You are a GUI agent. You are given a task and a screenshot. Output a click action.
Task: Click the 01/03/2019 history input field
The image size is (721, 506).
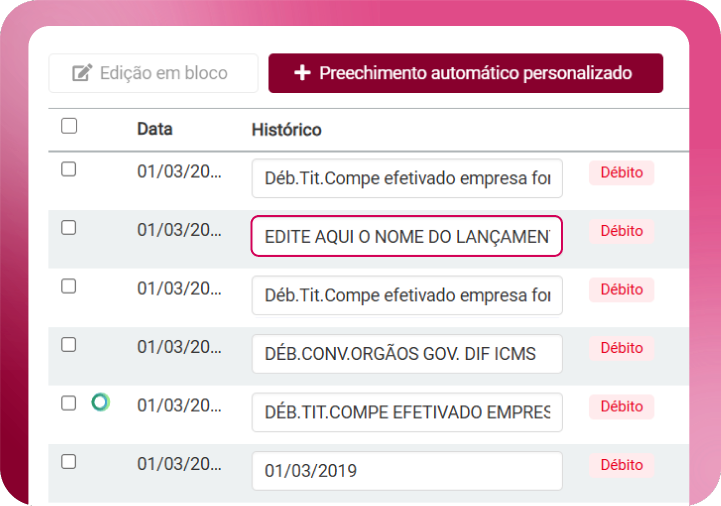[x=407, y=470]
